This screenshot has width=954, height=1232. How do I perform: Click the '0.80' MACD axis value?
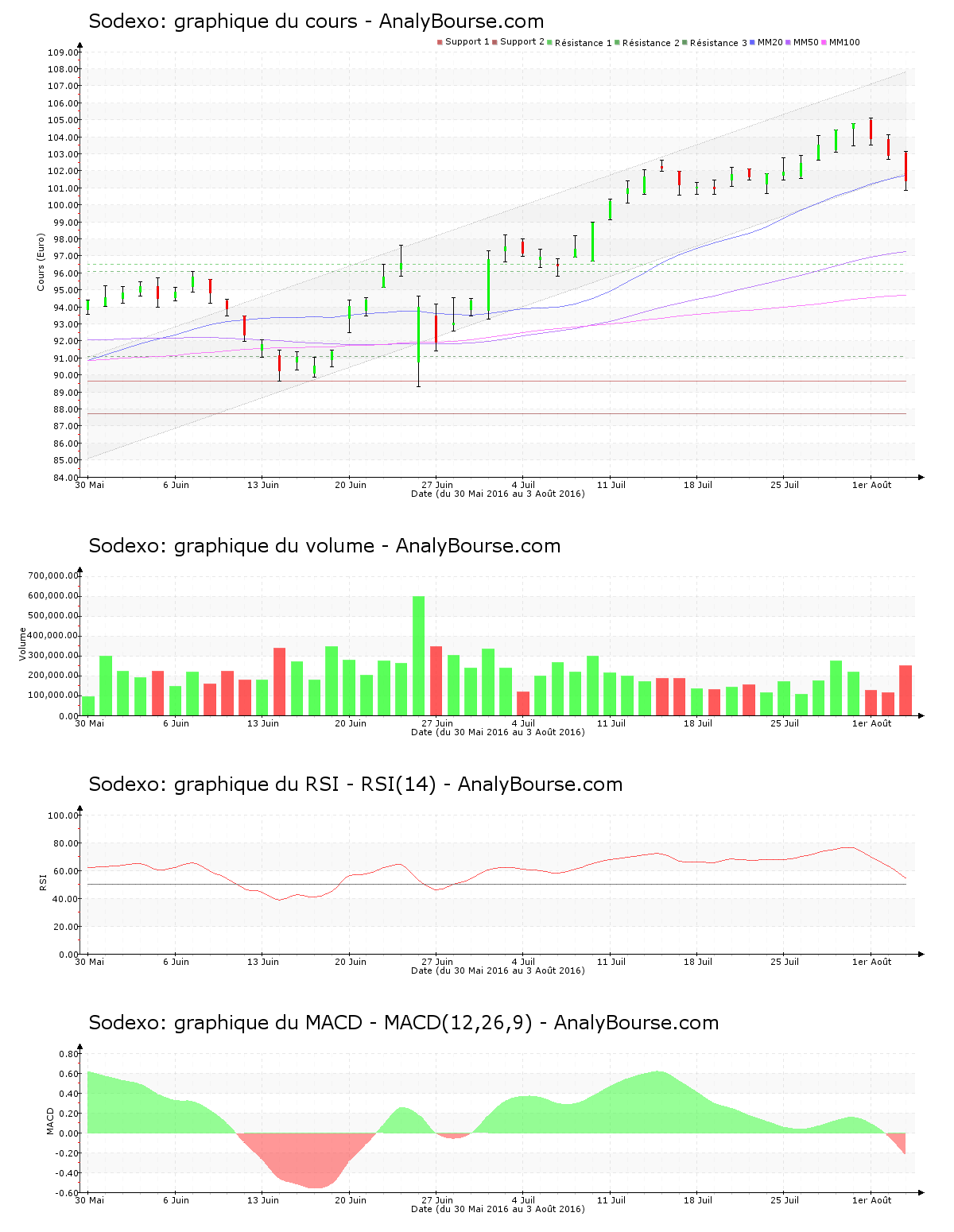[x=68, y=1054]
